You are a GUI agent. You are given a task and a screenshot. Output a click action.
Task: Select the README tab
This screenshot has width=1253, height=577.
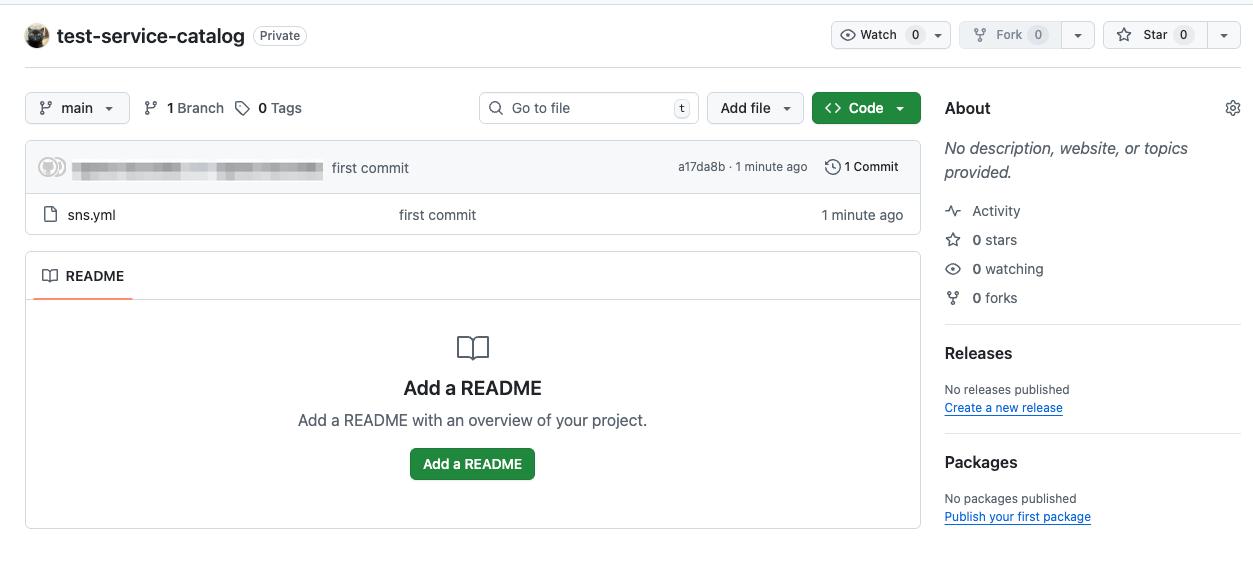coord(83,276)
